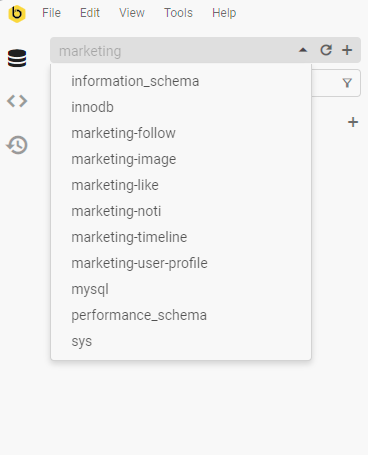Open the Tools menu

pyautogui.click(x=178, y=13)
